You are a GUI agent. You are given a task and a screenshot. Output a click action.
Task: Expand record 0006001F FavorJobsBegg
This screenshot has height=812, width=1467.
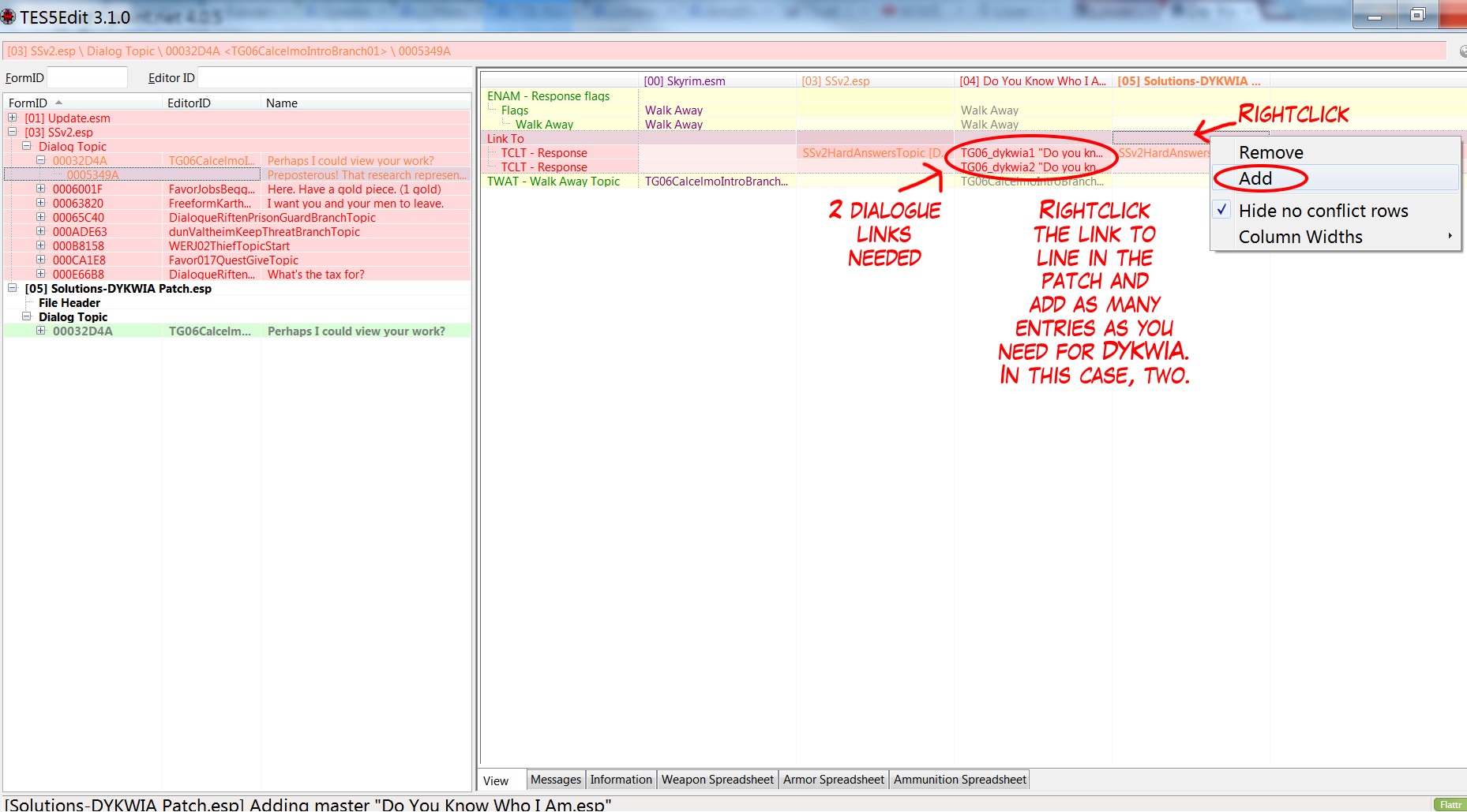[41, 189]
